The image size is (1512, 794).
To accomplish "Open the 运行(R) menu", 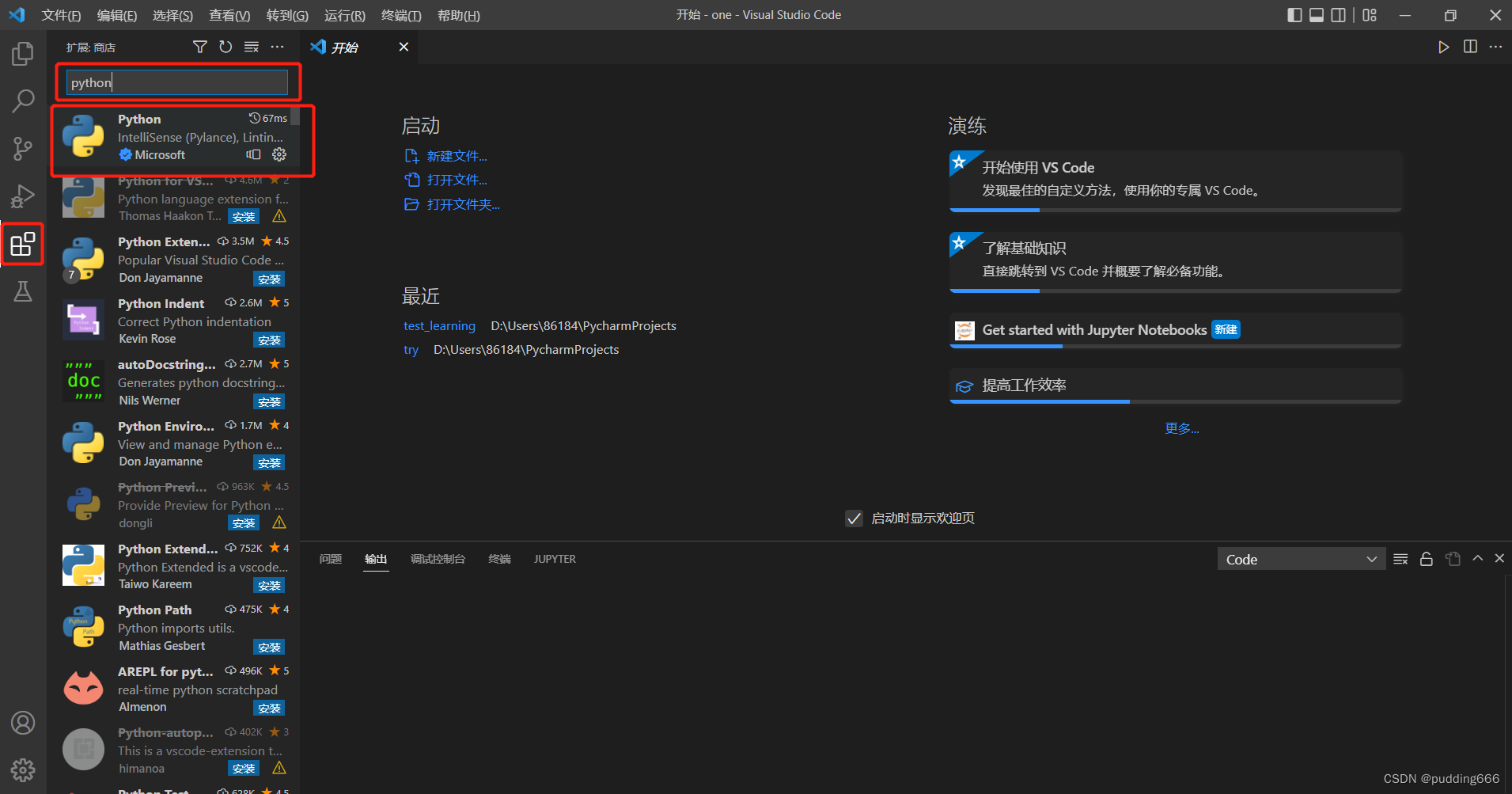I will pos(345,15).
